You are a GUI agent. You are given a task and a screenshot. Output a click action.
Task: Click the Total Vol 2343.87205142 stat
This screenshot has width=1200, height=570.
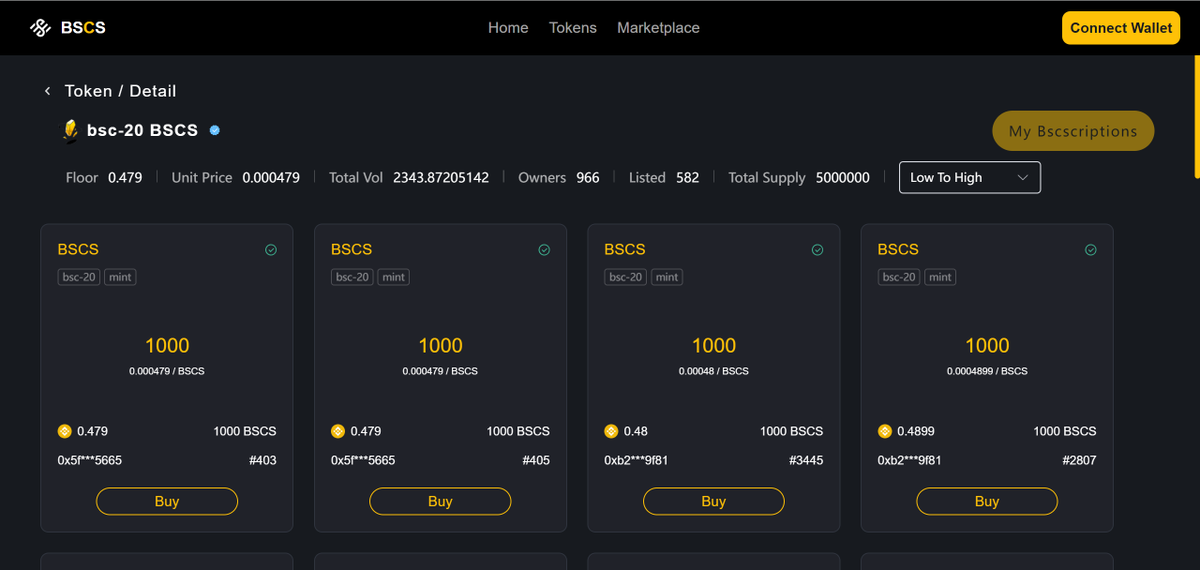point(409,177)
